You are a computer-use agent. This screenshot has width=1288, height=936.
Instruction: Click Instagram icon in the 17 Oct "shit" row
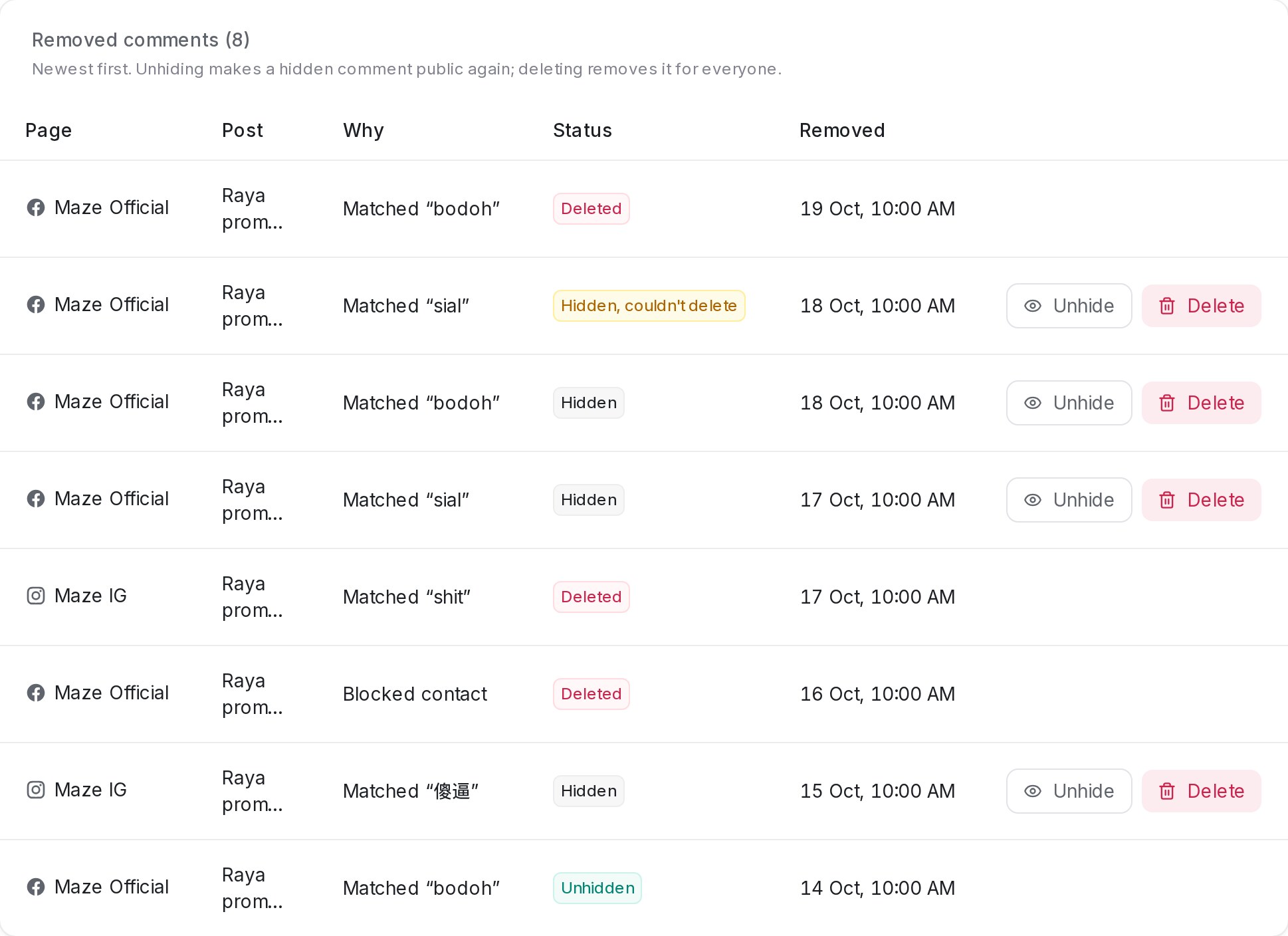36,596
